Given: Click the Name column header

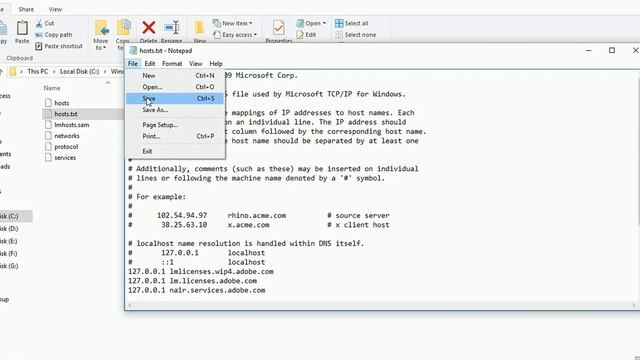Looking at the screenshot, I should [52, 88].
